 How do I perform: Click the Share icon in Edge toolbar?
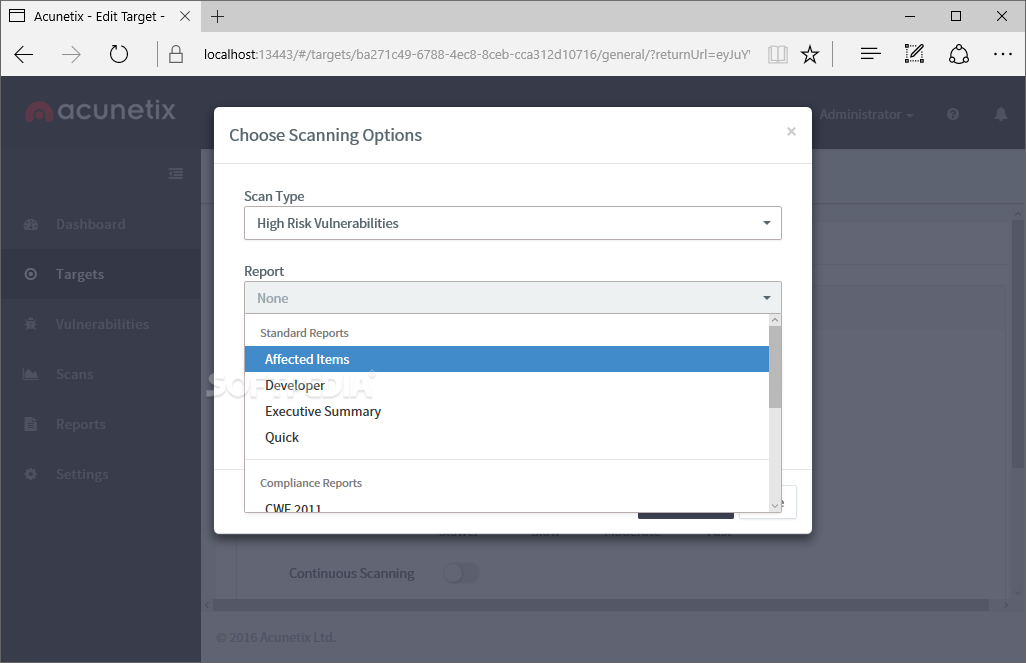[x=959, y=54]
